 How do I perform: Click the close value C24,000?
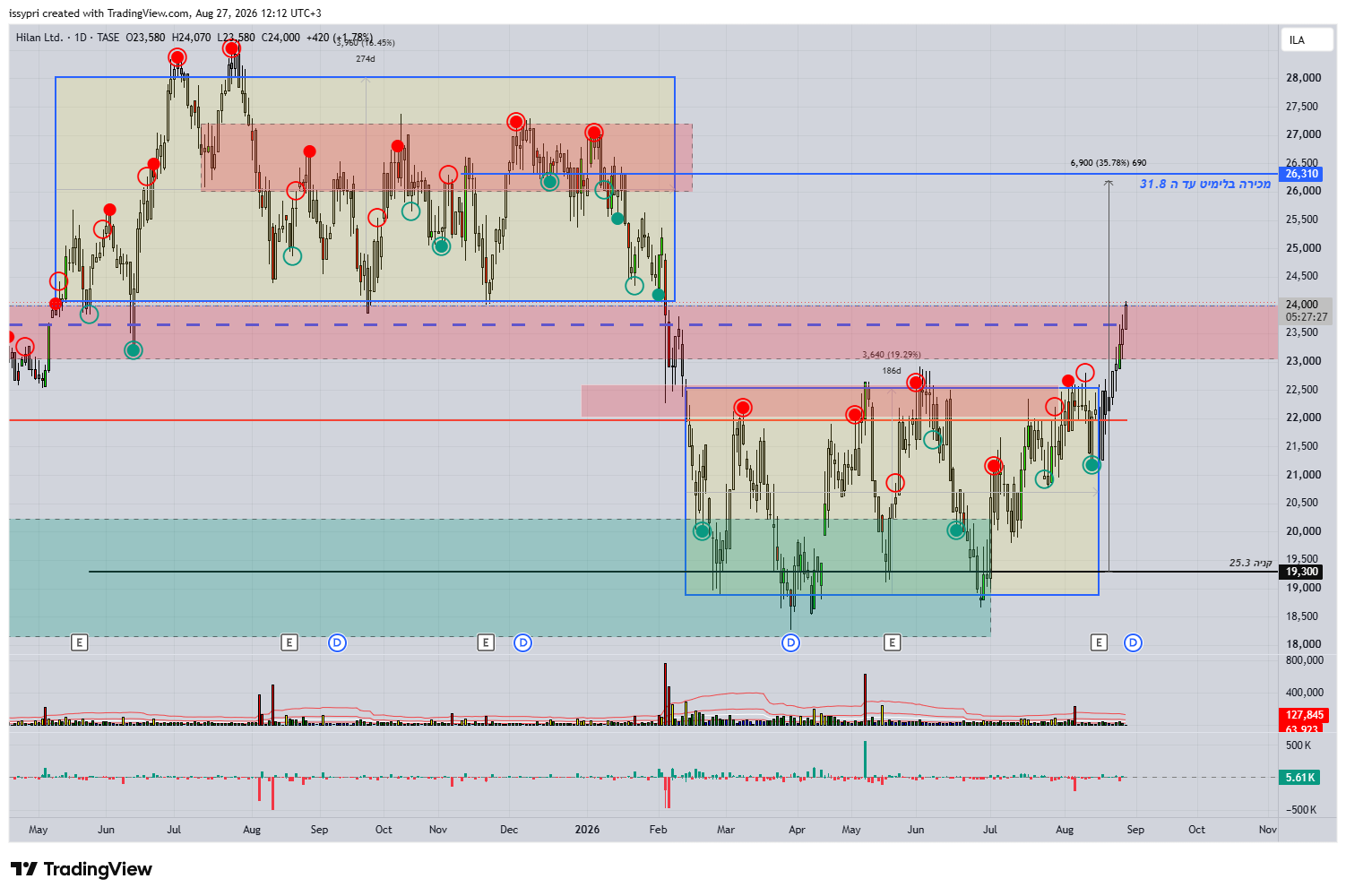[280, 38]
